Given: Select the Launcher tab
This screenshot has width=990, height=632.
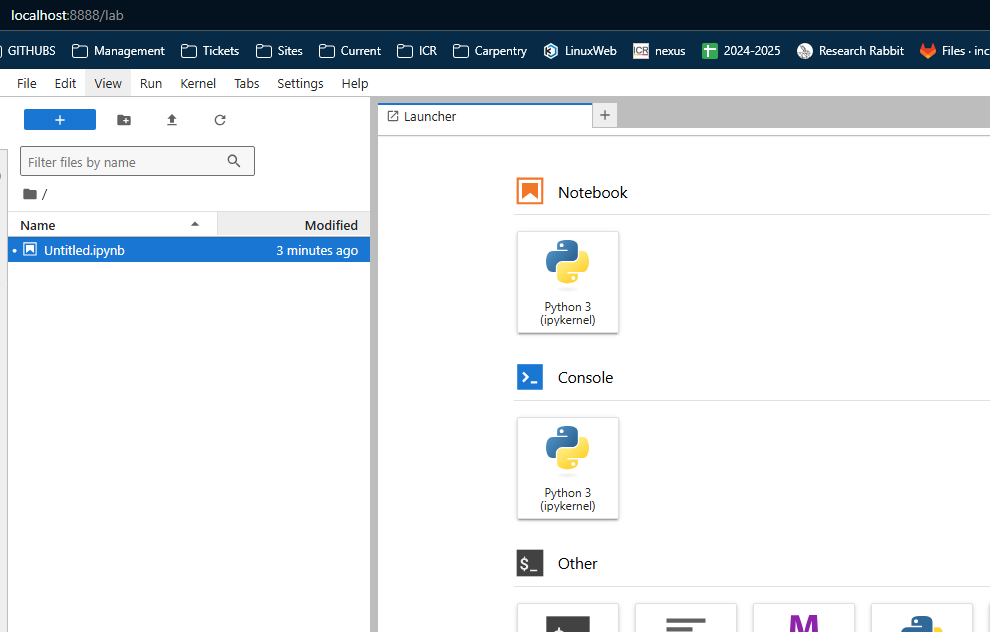Looking at the screenshot, I should pos(485,116).
